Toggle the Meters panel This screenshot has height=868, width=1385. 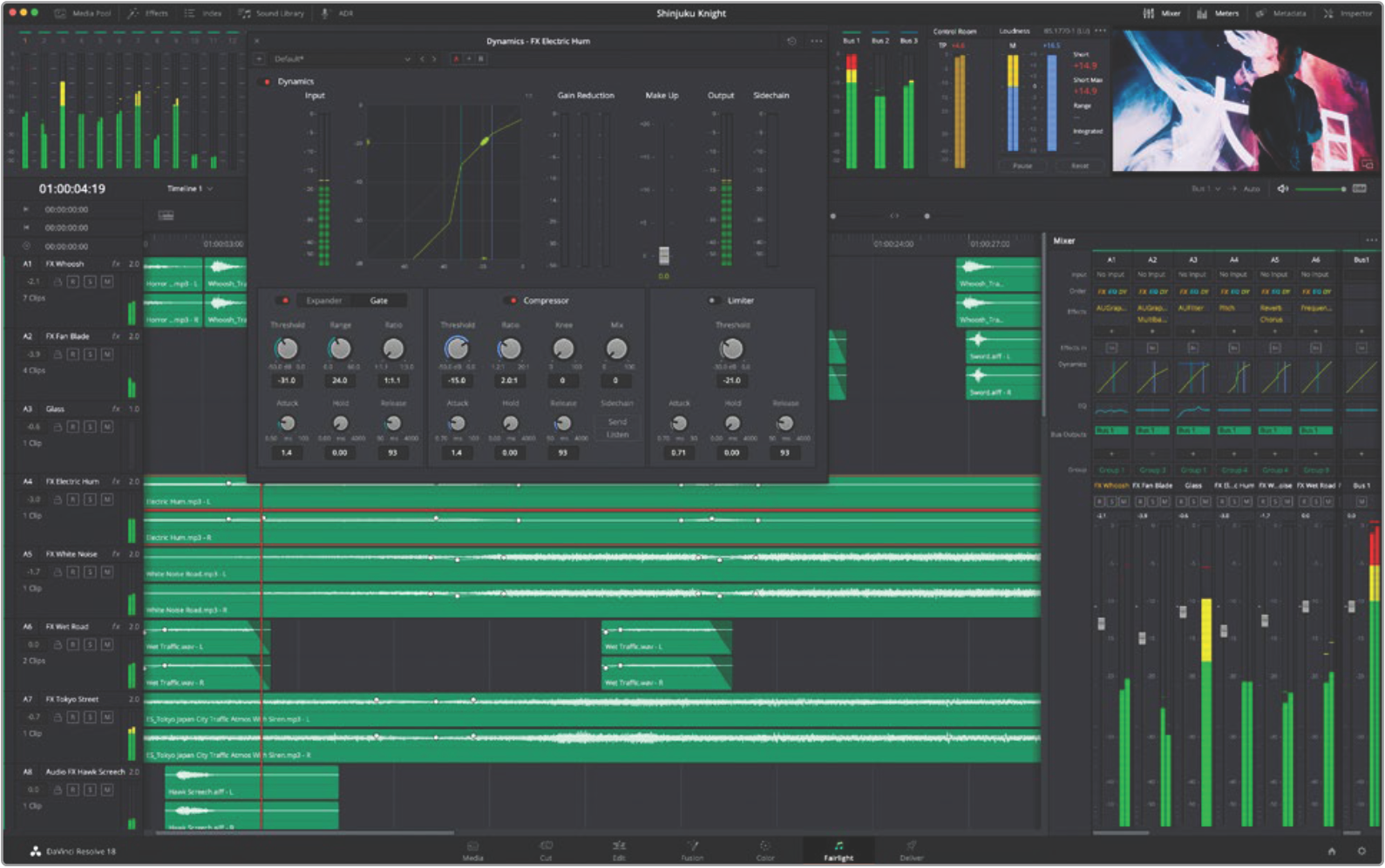click(x=1218, y=14)
